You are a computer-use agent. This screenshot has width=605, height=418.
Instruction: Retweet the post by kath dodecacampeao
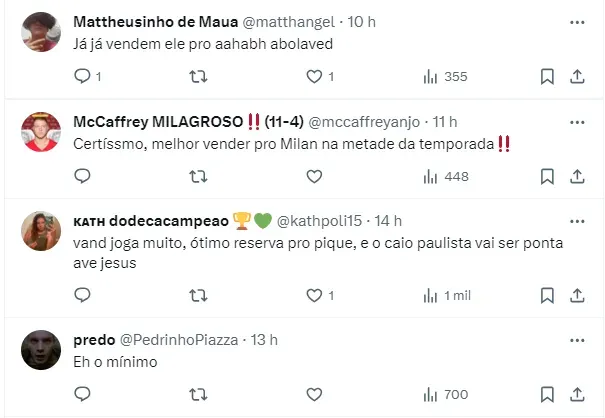point(199,295)
